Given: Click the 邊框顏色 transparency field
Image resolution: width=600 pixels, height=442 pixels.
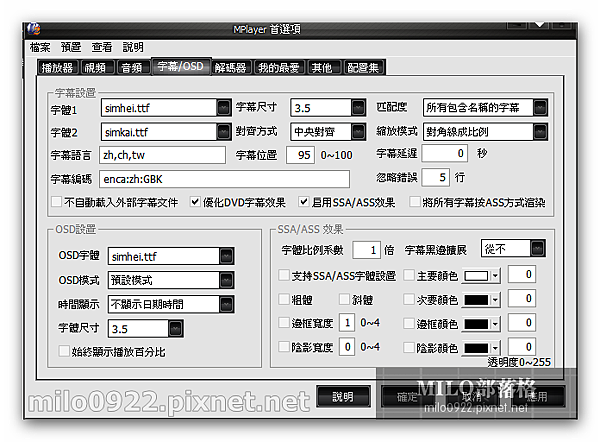Looking at the screenshot, I should [x=522, y=323].
